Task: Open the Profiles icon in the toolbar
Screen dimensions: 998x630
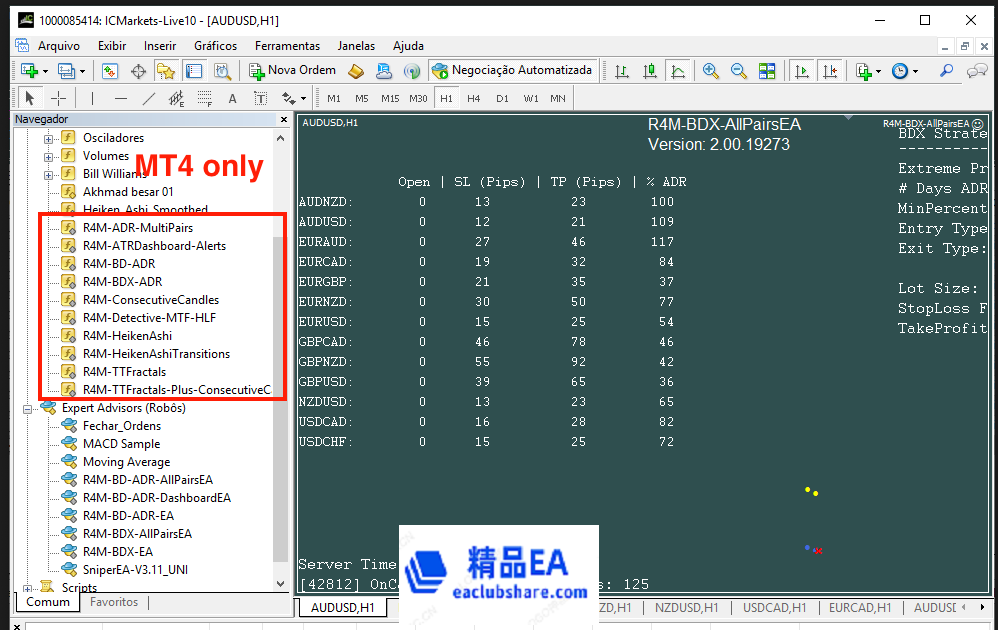Action: [66, 71]
